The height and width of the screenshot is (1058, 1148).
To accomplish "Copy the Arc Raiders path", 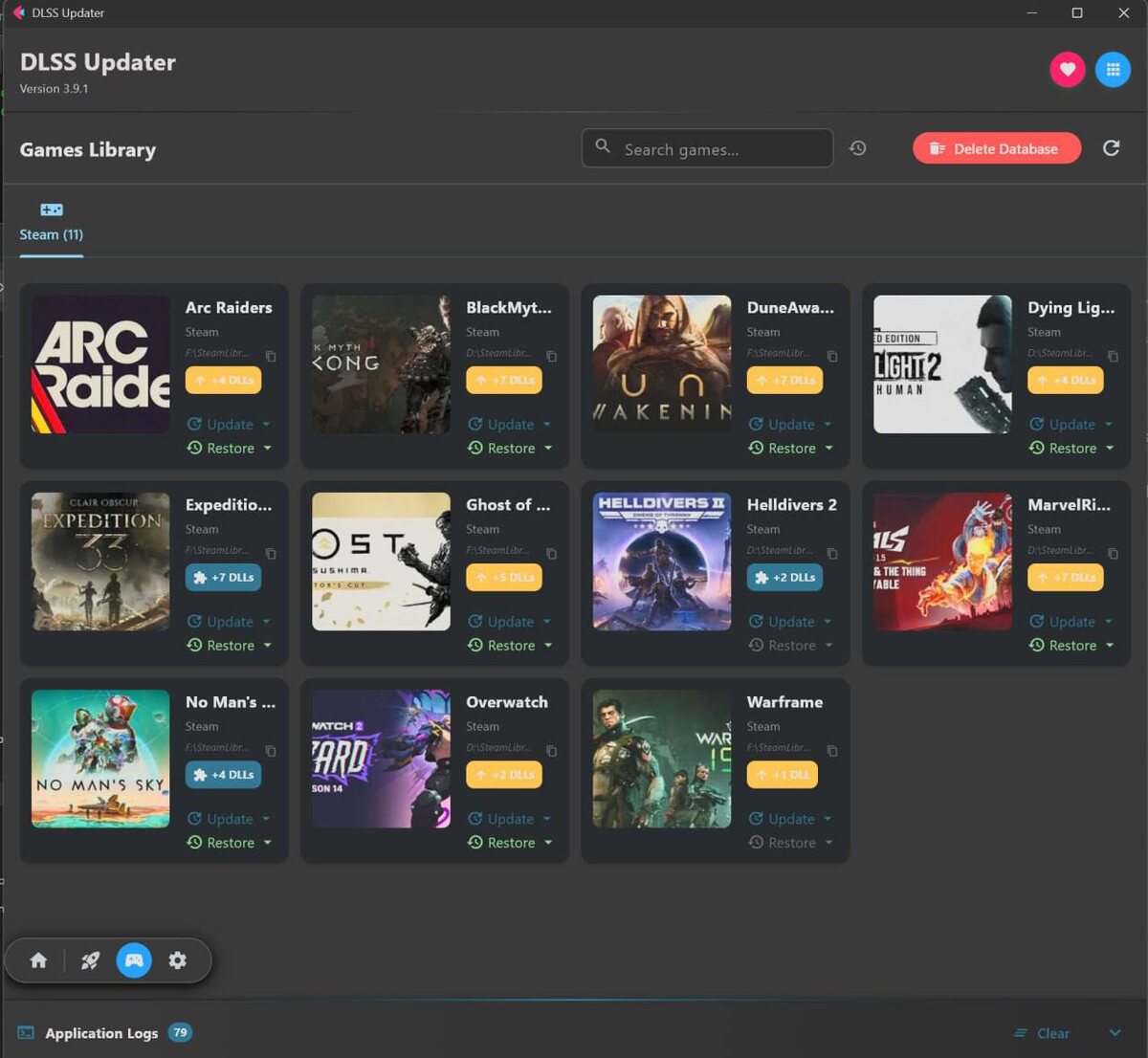I will [271, 356].
